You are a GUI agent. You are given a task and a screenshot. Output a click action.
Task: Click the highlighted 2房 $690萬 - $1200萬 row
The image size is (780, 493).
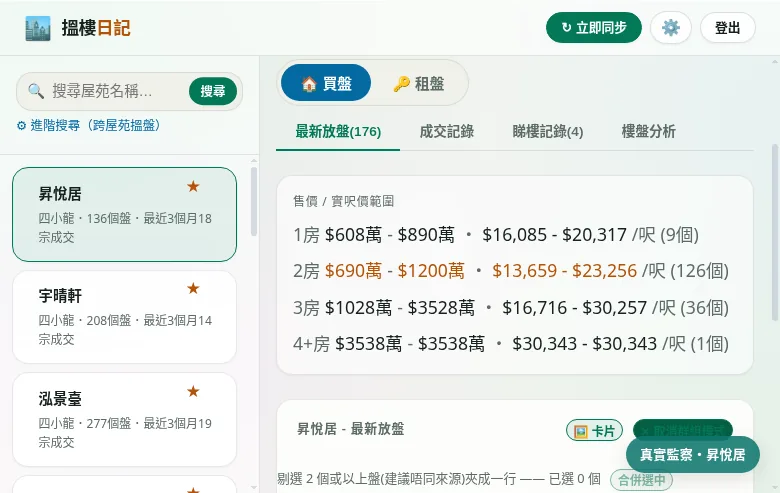click(511, 271)
